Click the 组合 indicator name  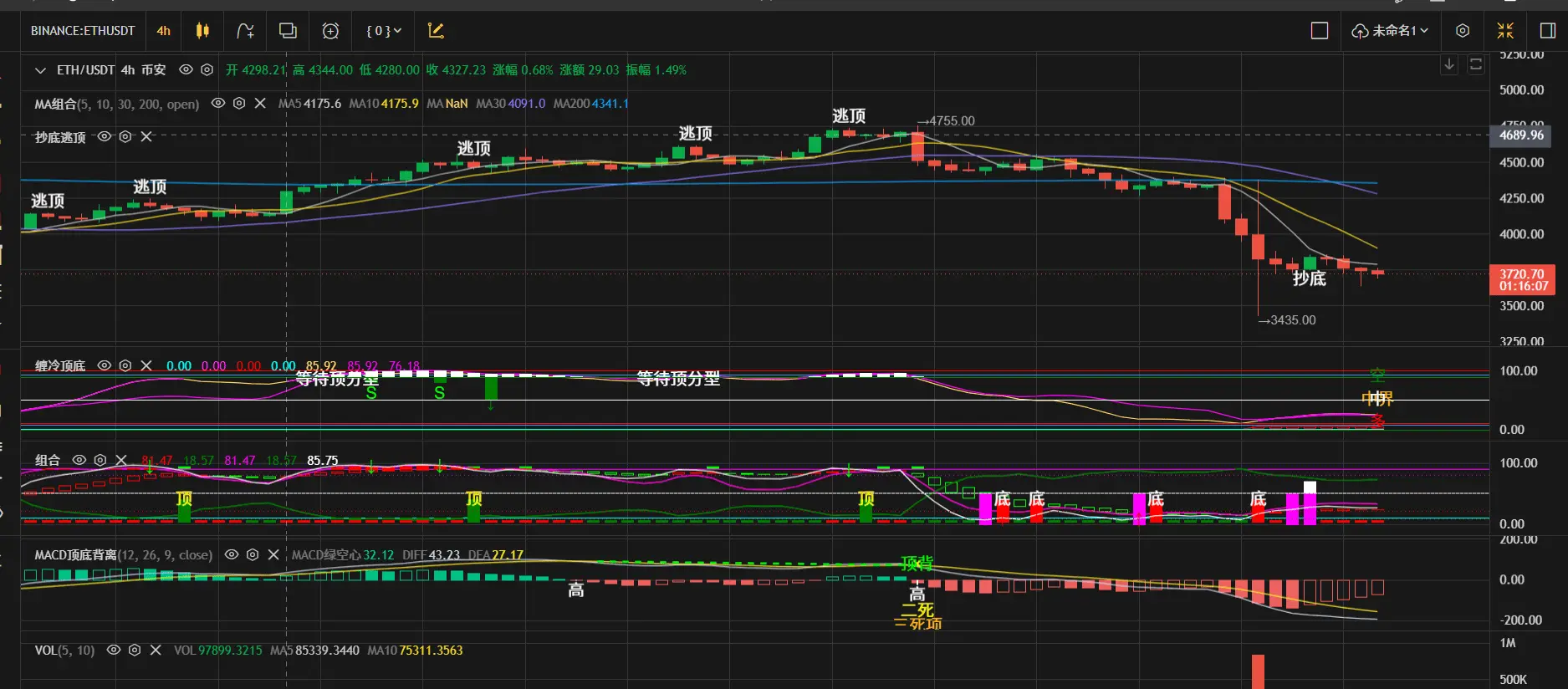[48, 461]
